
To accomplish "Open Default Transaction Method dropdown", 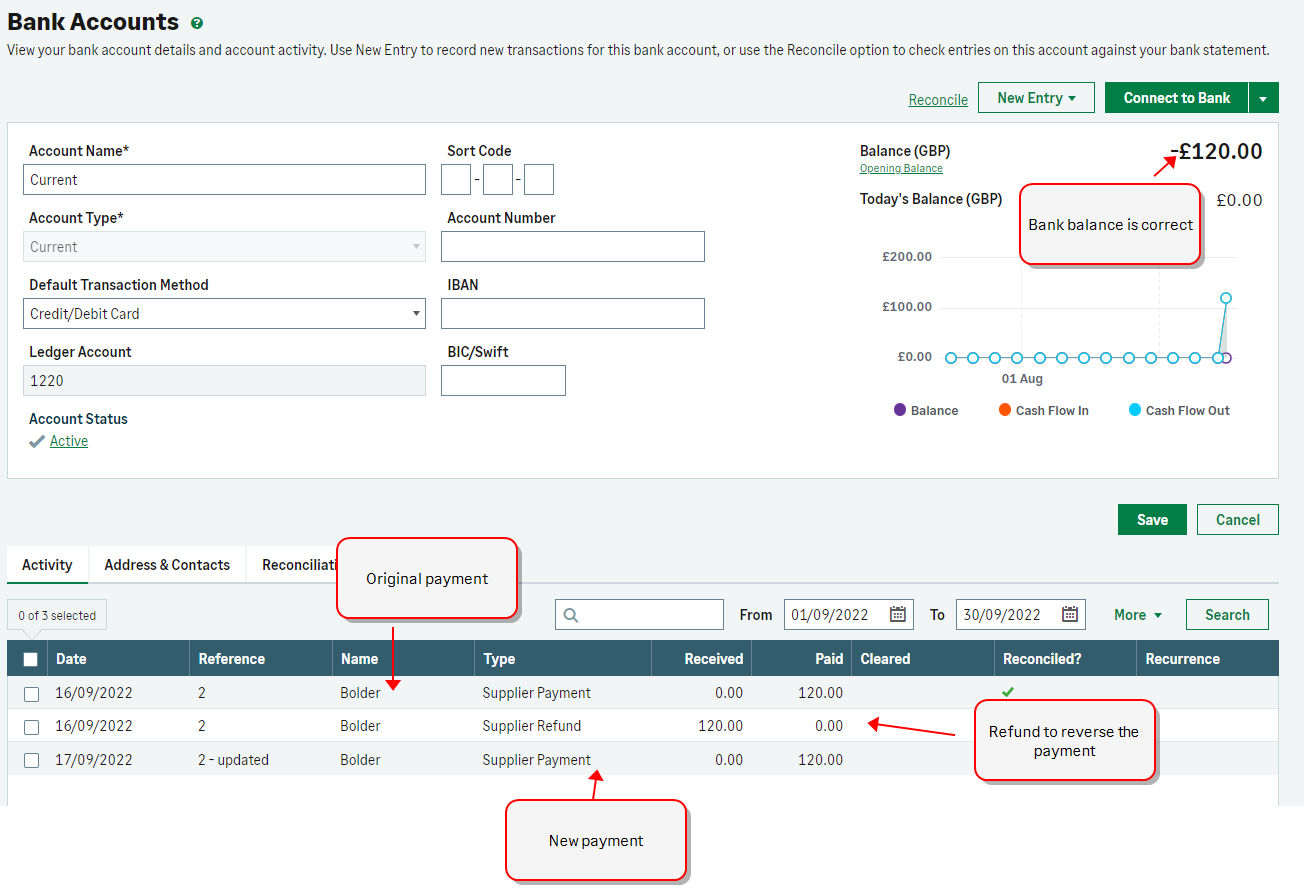I will click(224, 314).
